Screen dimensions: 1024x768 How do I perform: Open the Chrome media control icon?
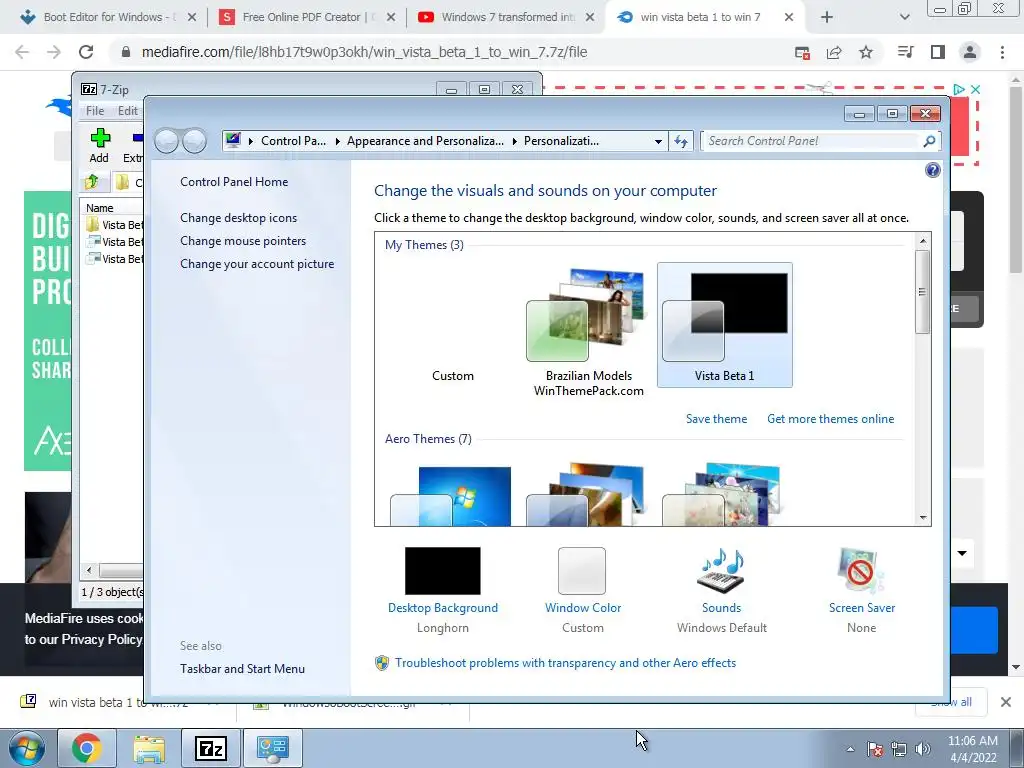click(905, 52)
